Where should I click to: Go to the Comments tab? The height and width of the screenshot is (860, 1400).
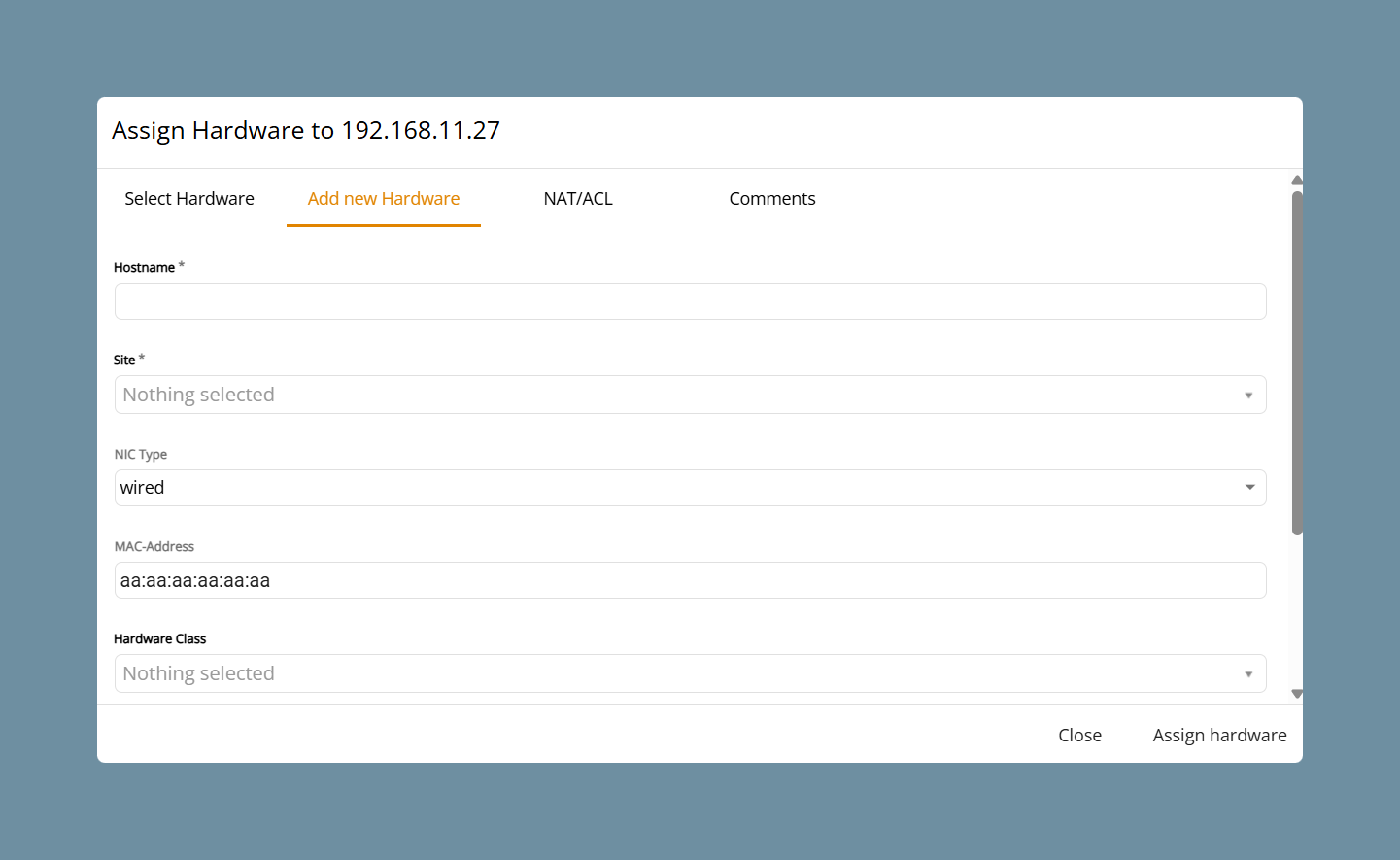(772, 199)
